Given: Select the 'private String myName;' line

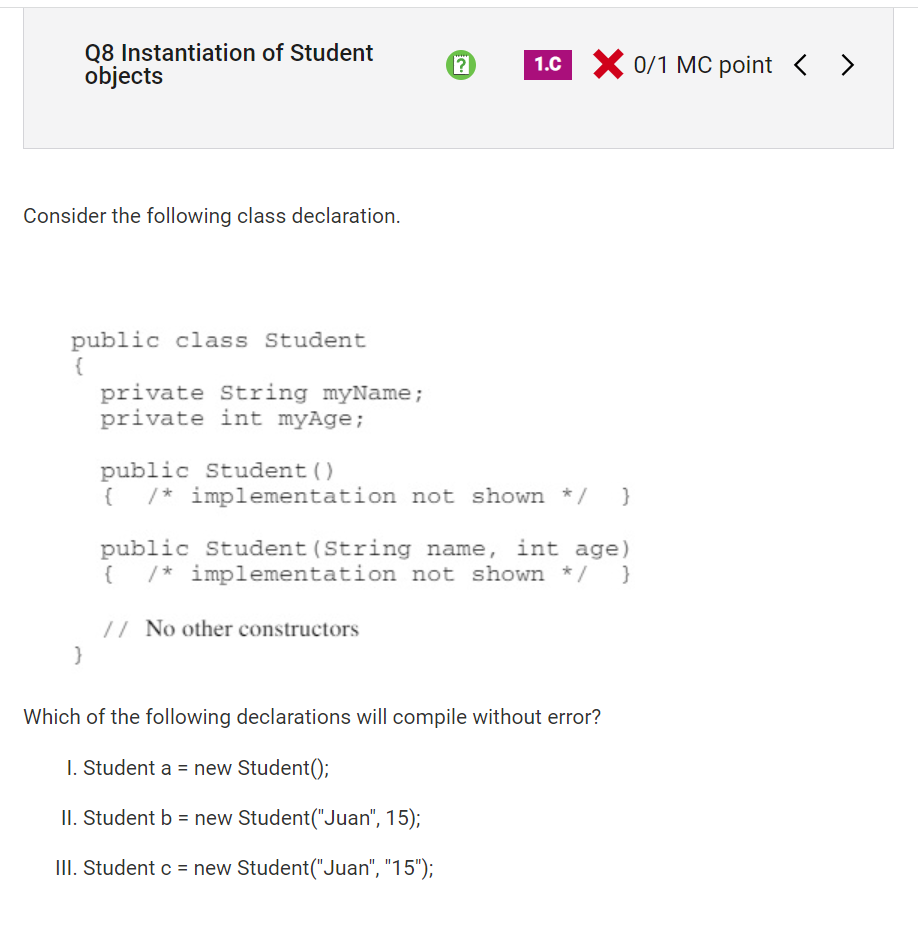Looking at the screenshot, I should [x=261, y=393].
